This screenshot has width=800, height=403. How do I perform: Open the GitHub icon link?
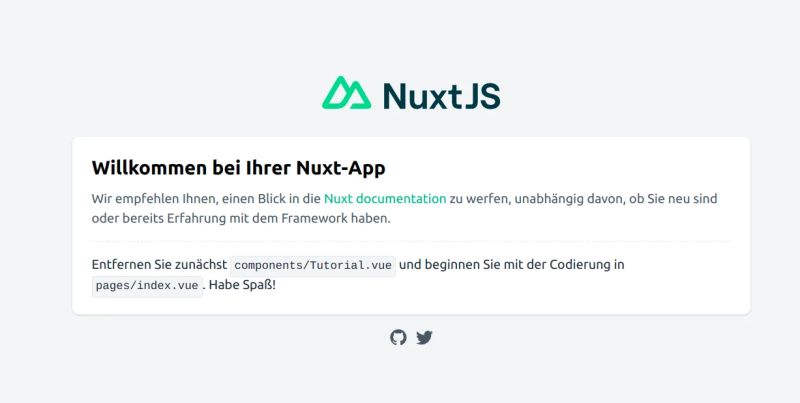pyautogui.click(x=398, y=337)
